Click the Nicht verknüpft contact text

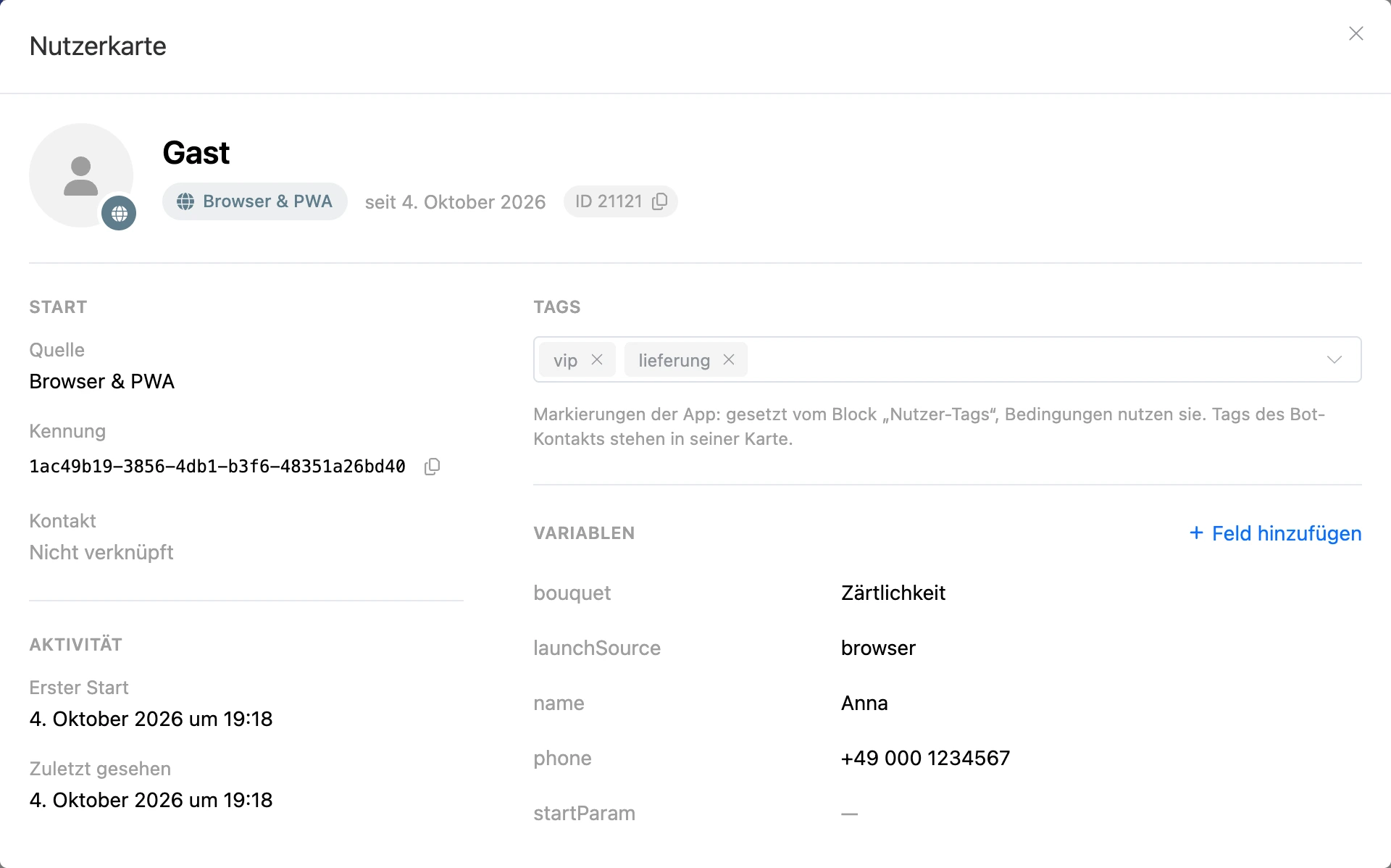(x=101, y=552)
